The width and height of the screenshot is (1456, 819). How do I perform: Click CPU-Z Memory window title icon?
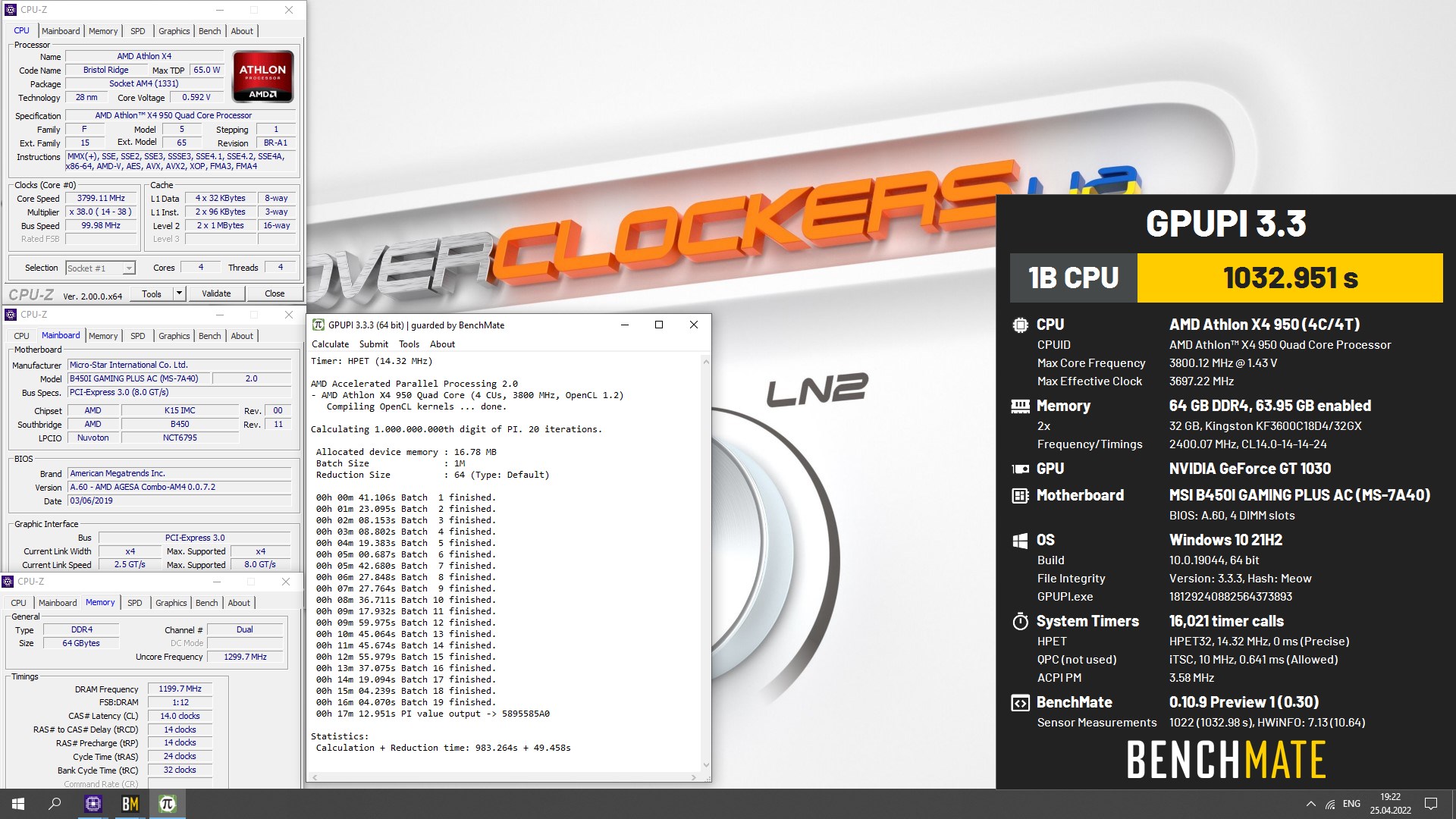(8, 582)
